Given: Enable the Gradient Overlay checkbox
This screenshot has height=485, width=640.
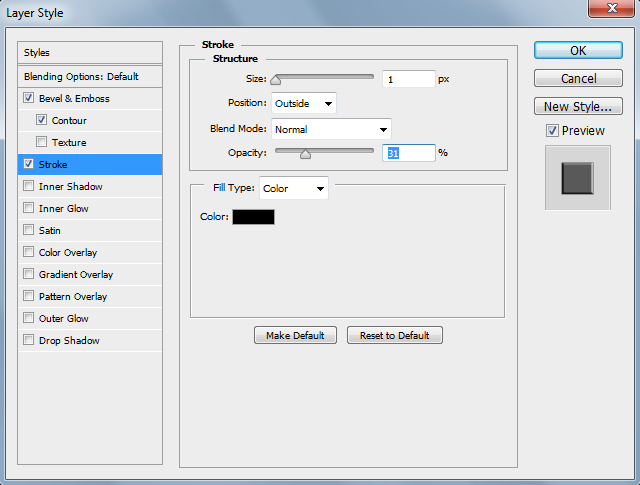Looking at the screenshot, I should pyautogui.click(x=29, y=274).
